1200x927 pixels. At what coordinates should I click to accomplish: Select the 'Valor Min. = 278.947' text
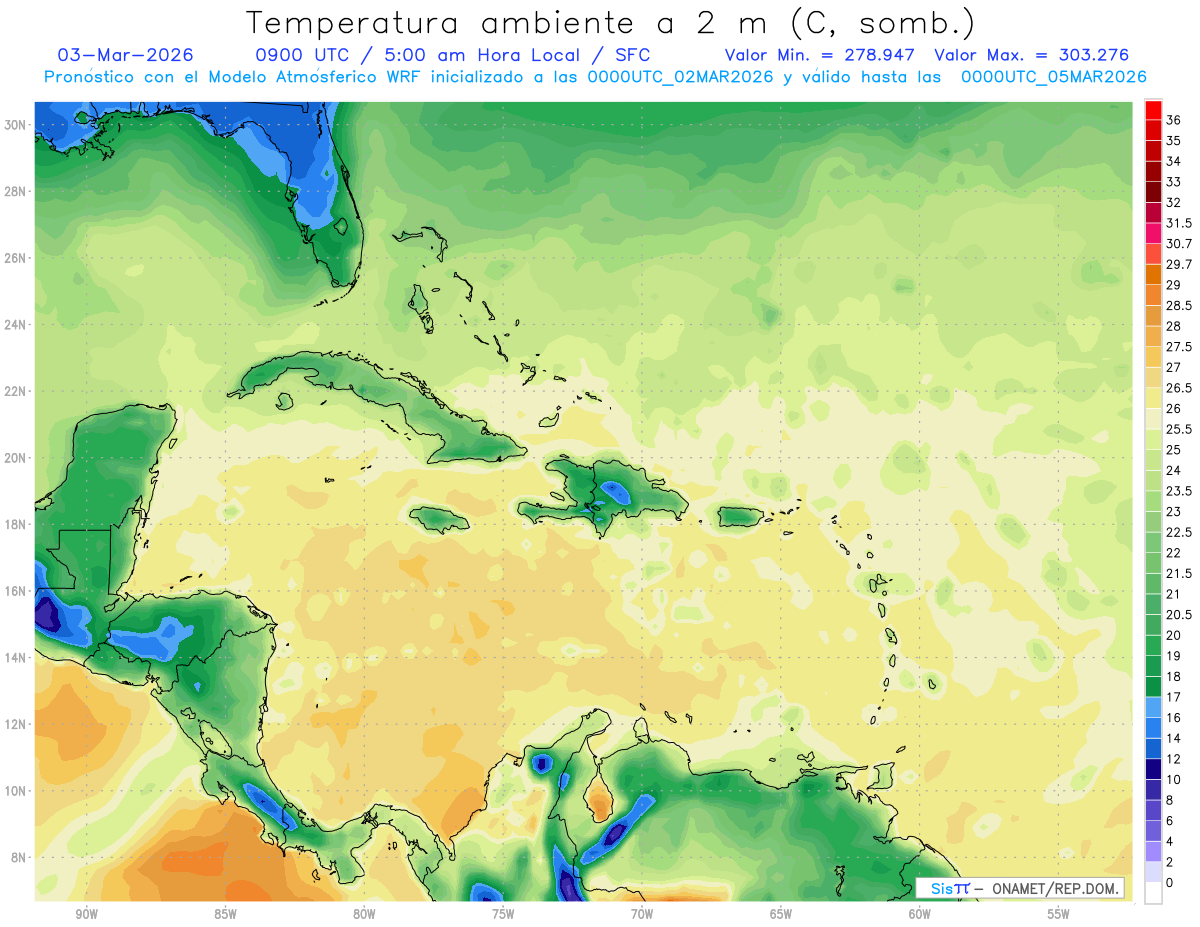pos(819,55)
